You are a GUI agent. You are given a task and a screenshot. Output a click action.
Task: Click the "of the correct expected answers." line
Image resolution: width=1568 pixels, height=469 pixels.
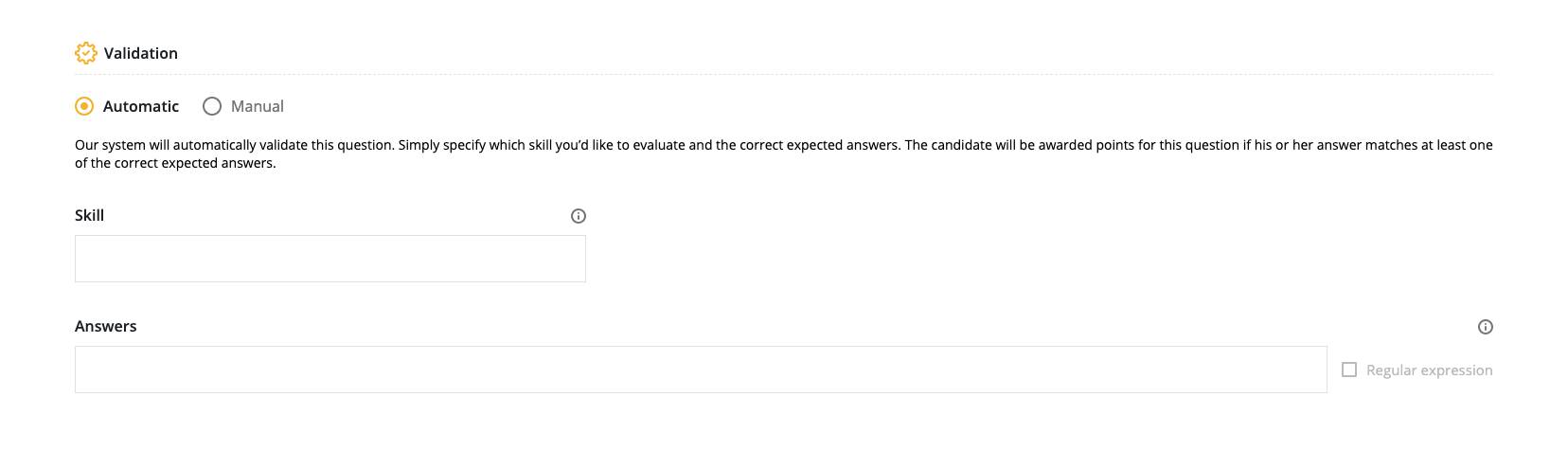175,163
